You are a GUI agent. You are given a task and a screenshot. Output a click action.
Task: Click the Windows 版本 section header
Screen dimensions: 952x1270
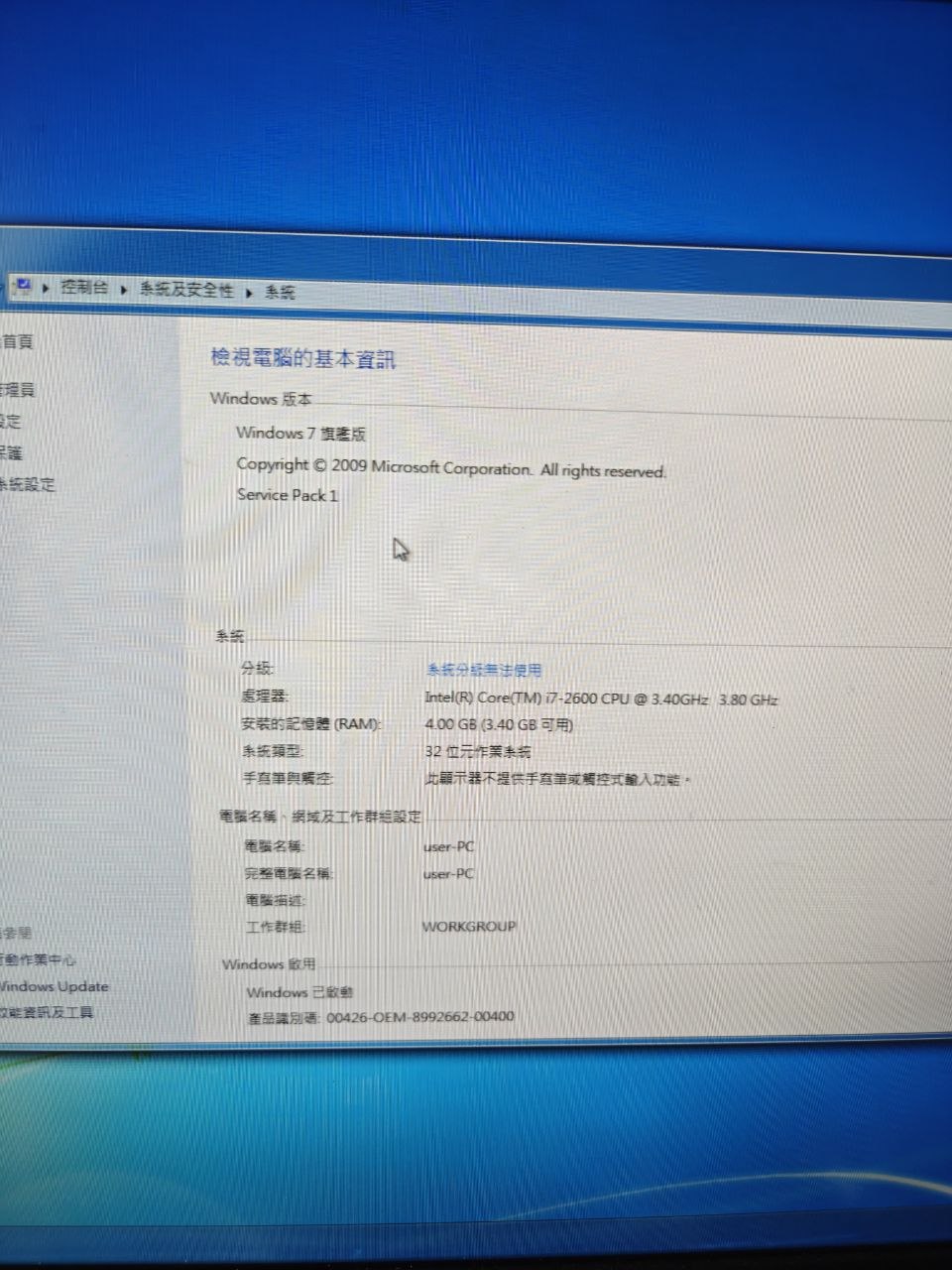tap(261, 399)
